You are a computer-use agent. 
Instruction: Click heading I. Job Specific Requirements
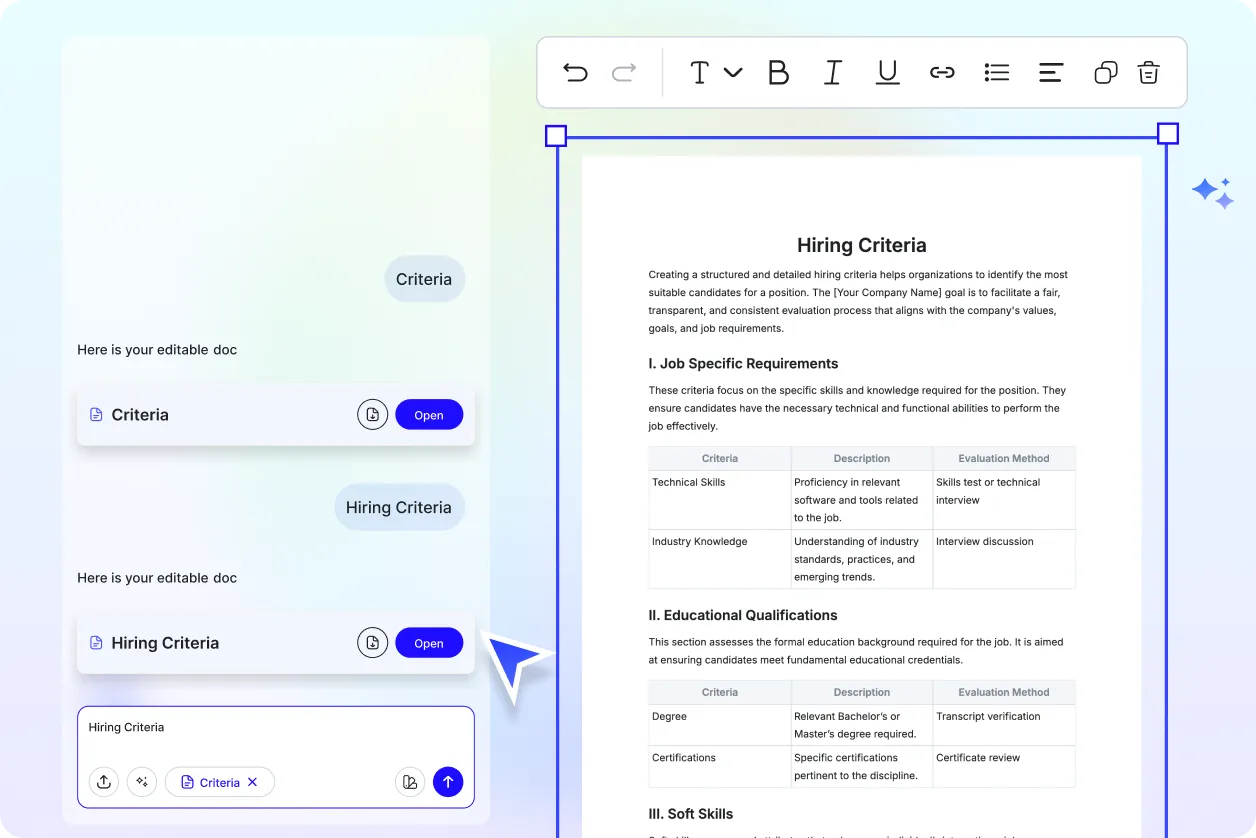(x=743, y=364)
